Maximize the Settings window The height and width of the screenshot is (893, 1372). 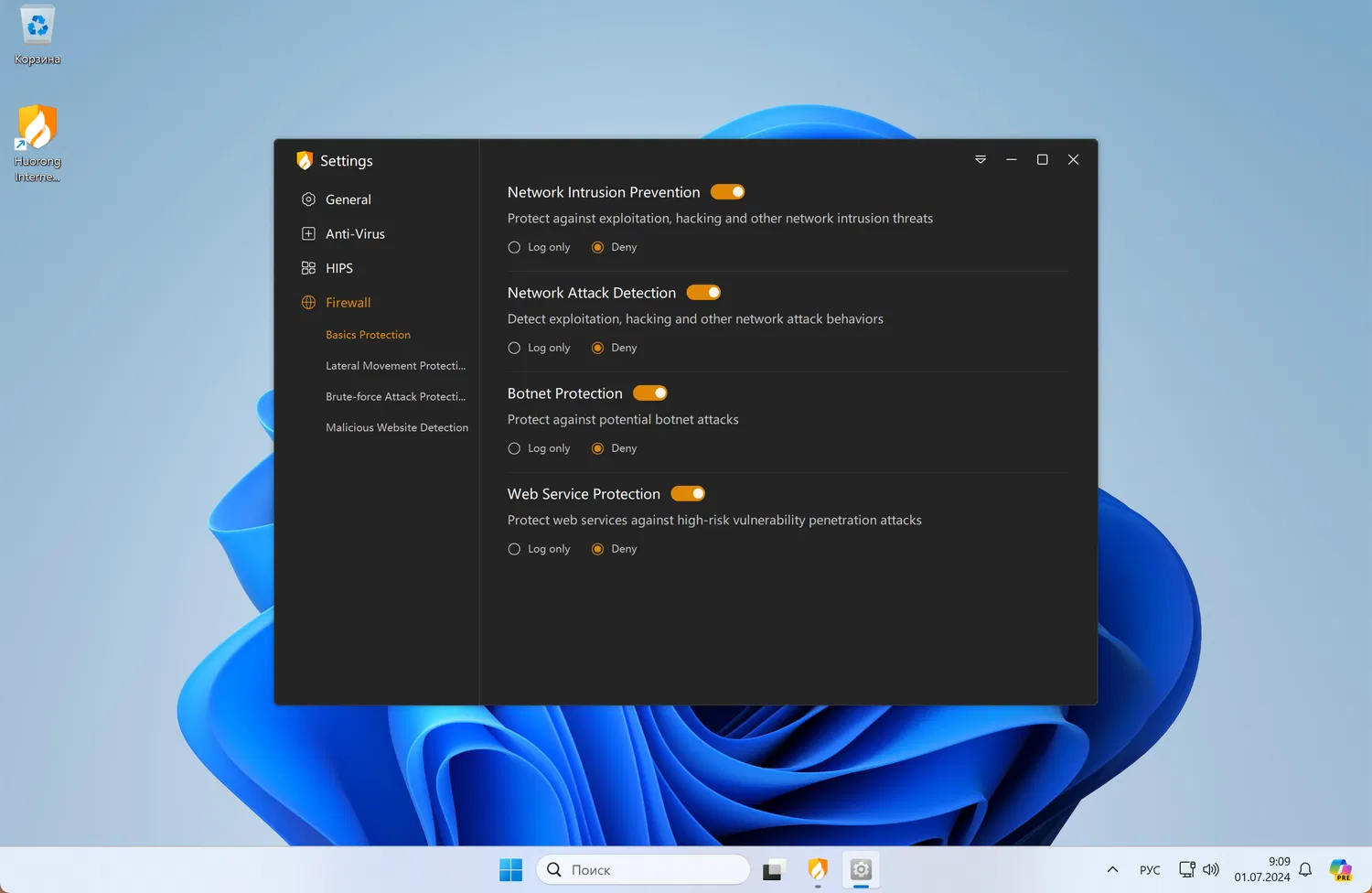1042,159
